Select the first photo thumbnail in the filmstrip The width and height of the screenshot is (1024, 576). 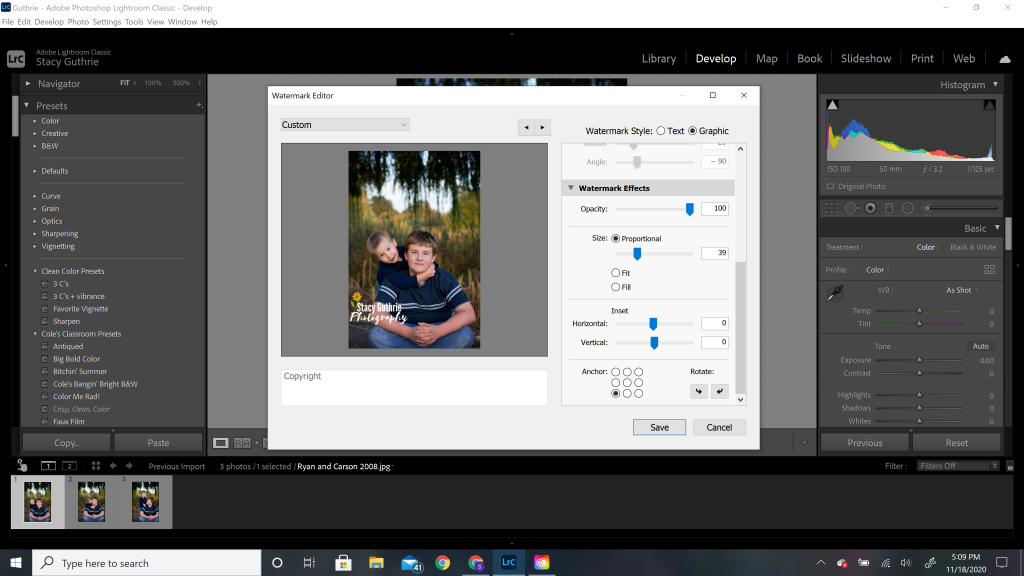38,502
